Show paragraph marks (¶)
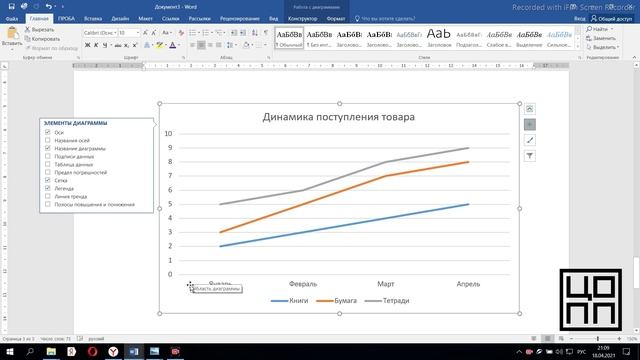The height and width of the screenshot is (360, 640). [x=266, y=33]
